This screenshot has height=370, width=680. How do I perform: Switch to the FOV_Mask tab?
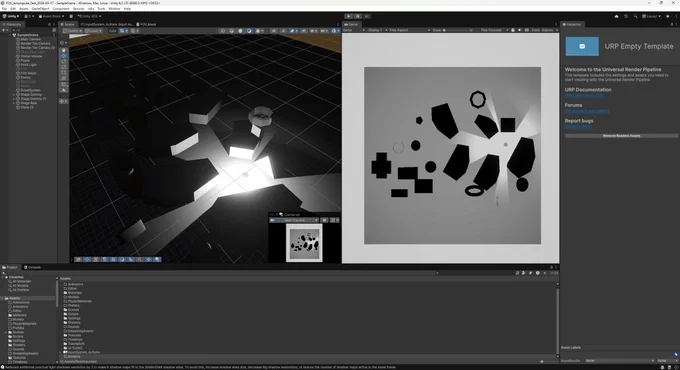pyautogui.click(x=147, y=24)
